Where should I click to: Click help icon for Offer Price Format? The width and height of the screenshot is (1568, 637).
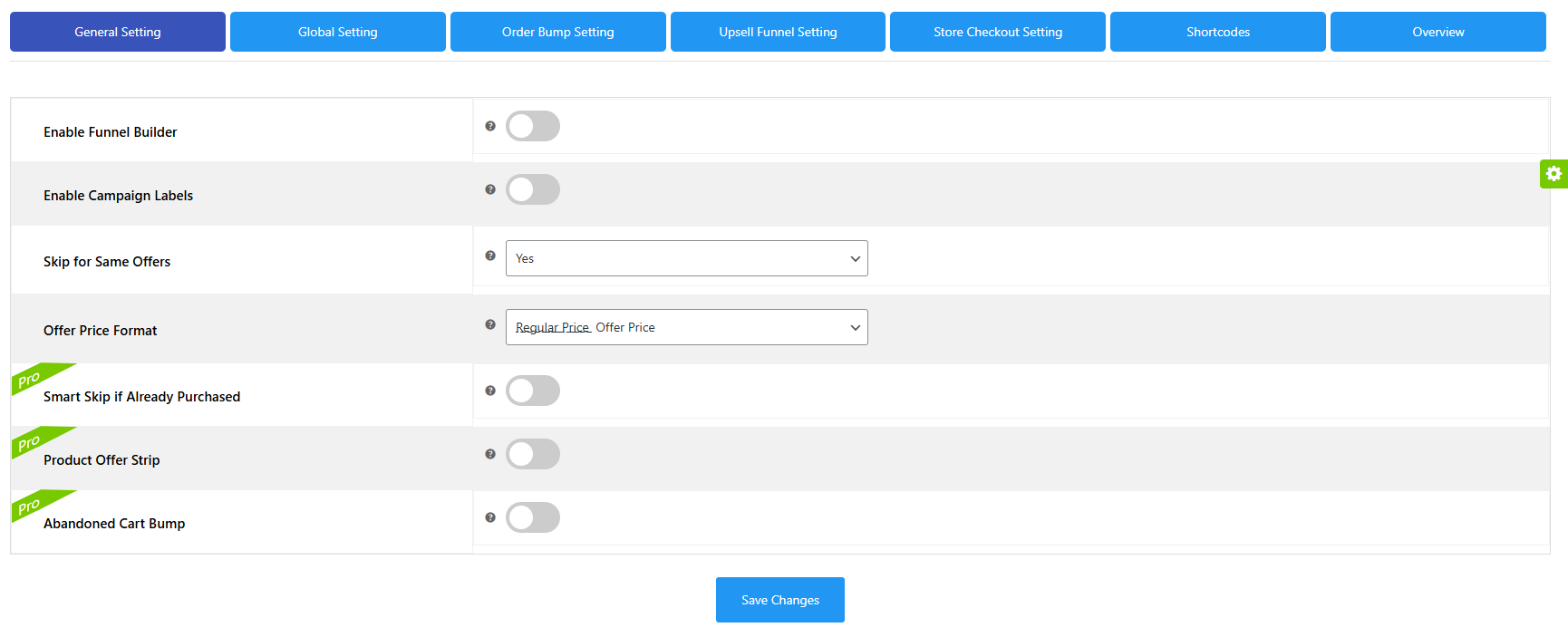pos(490,324)
